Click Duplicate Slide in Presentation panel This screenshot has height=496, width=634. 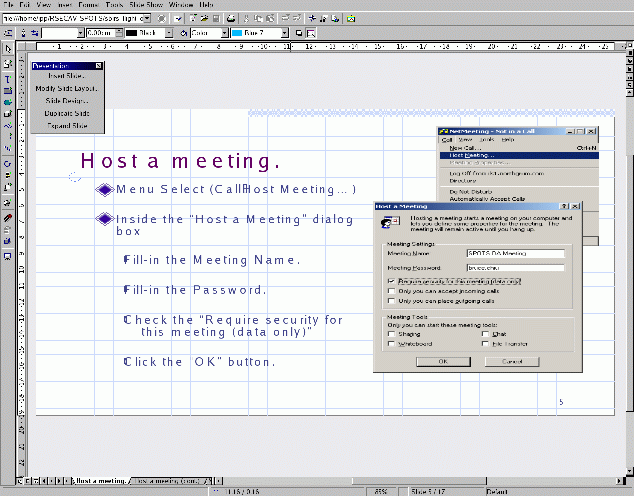[x=66, y=113]
